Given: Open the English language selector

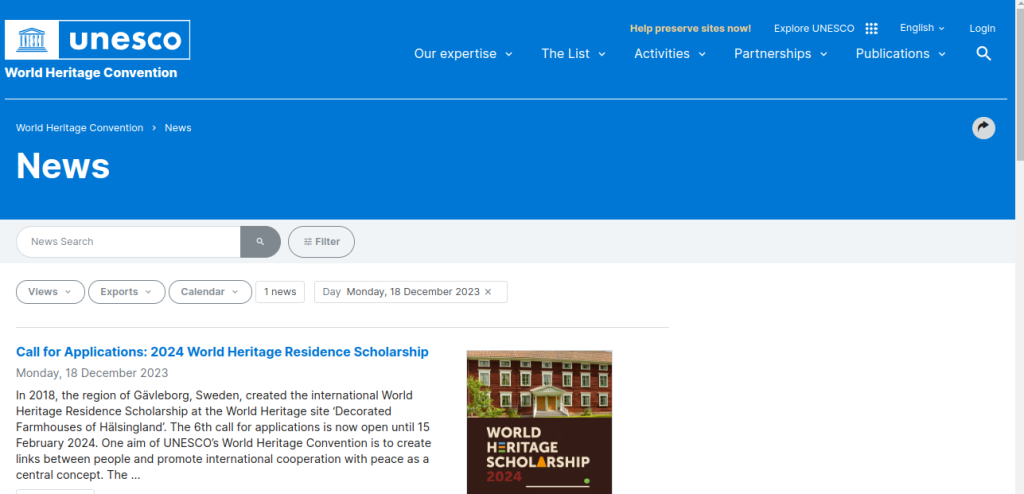Looking at the screenshot, I should [x=922, y=28].
